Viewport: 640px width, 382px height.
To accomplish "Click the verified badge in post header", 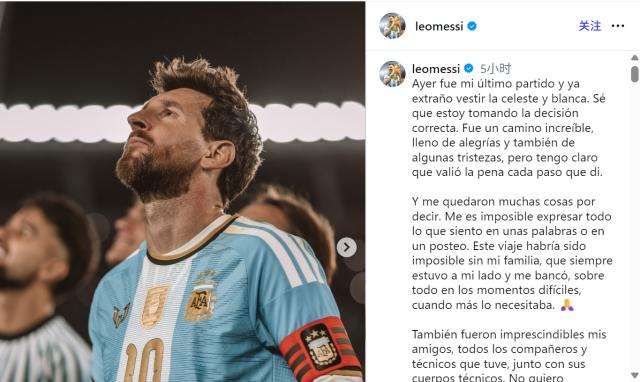I will (472, 26).
